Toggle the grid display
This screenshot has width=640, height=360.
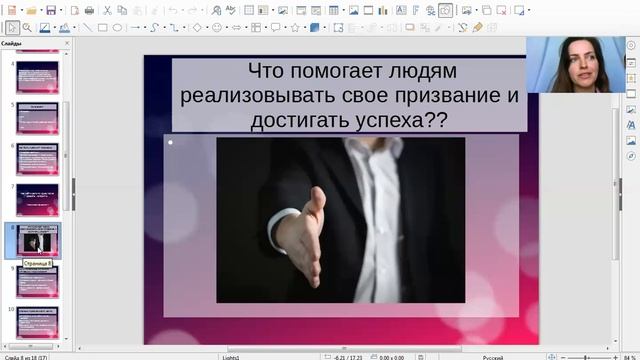(x=249, y=11)
